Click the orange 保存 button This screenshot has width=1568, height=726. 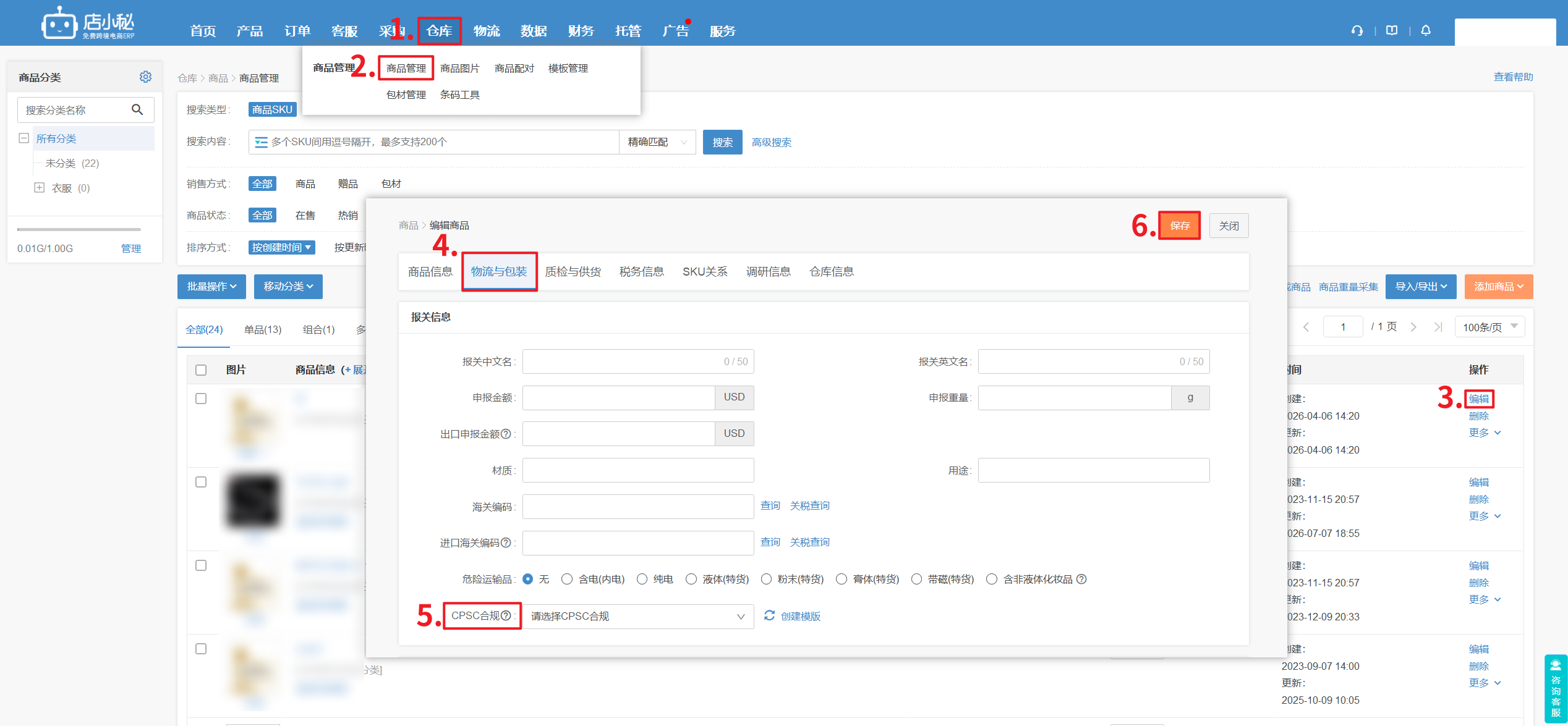[x=1179, y=226]
